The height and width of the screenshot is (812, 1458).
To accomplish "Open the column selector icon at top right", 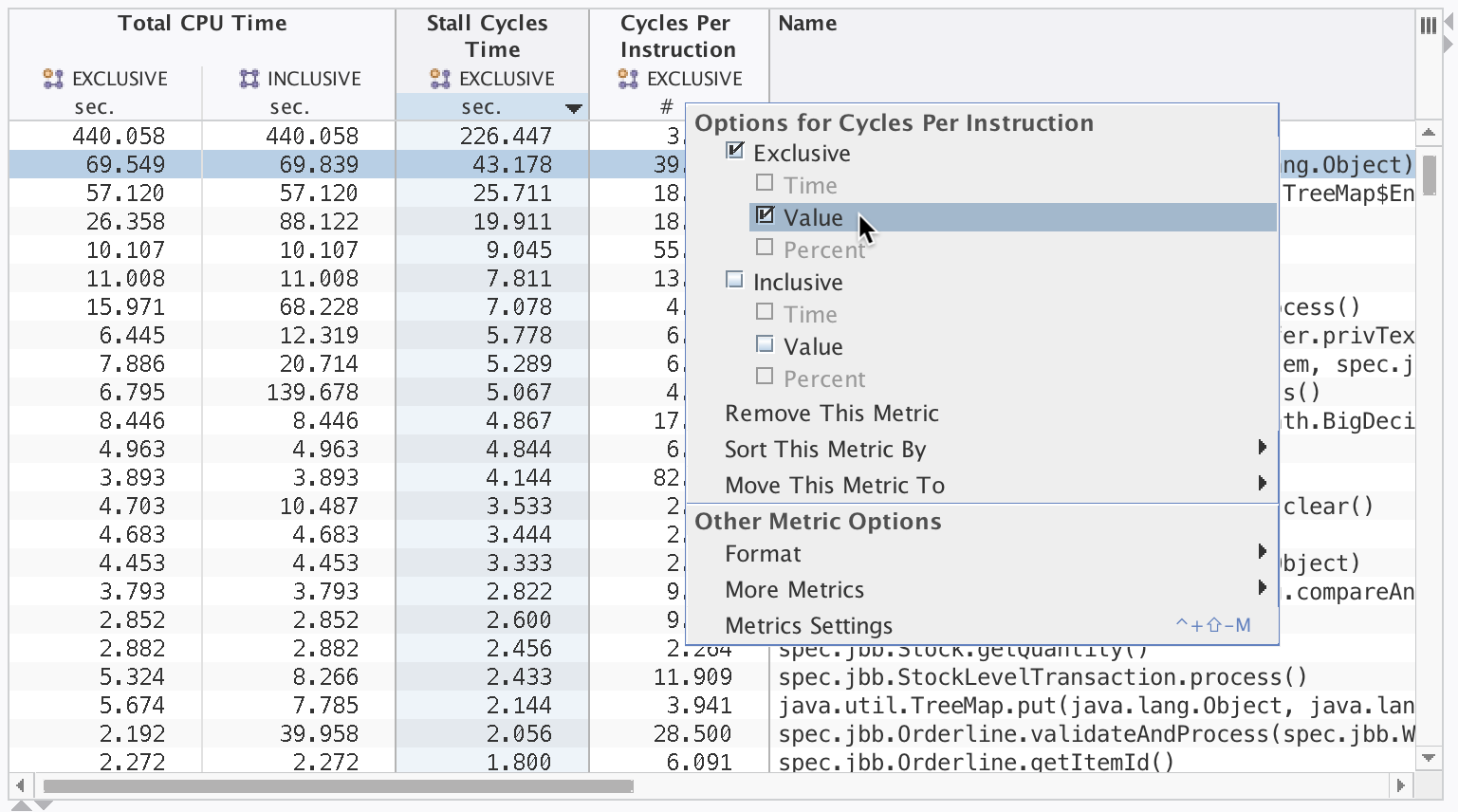I will 1429,27.
